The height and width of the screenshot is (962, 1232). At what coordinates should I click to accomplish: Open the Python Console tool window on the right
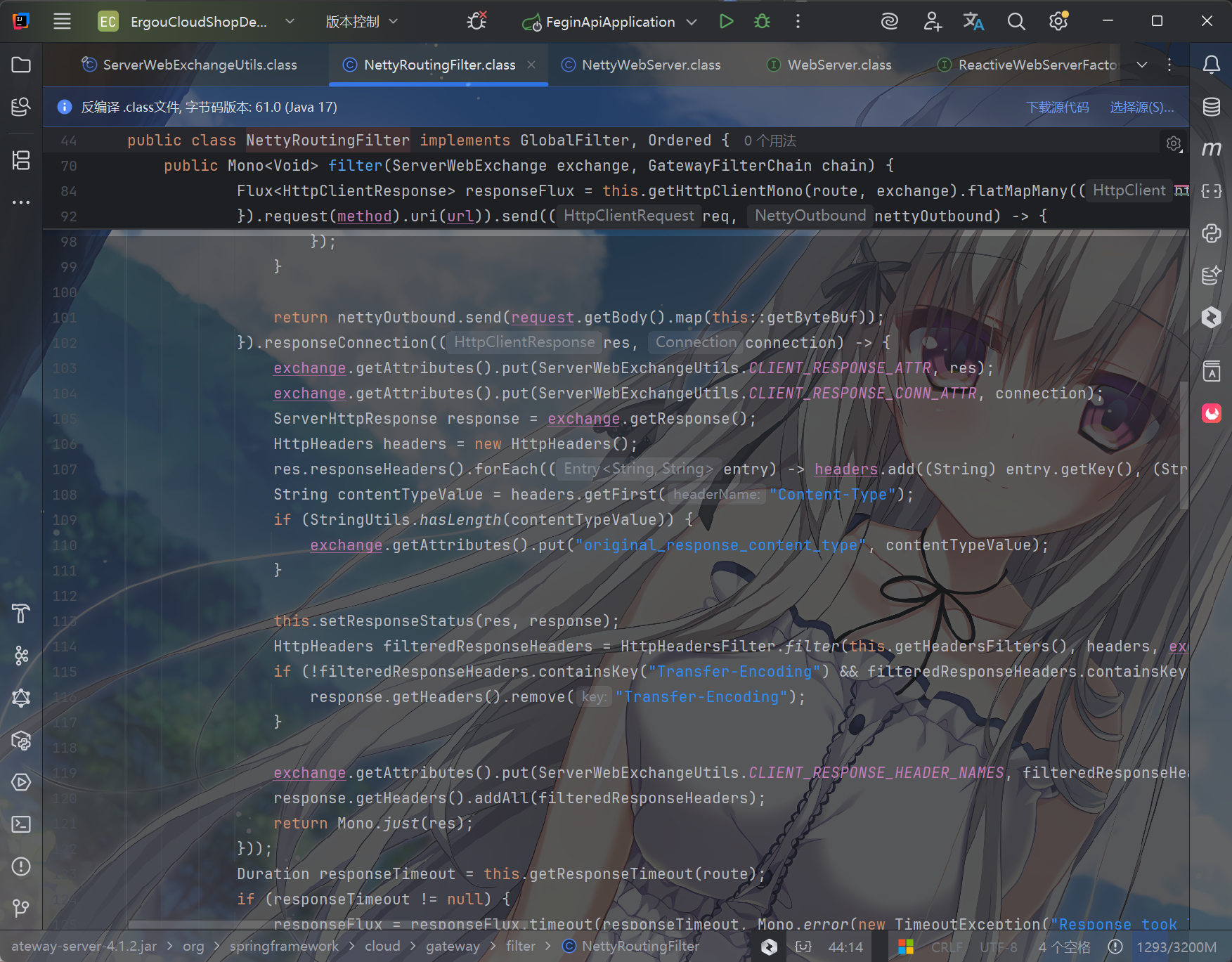(1211, 233)
